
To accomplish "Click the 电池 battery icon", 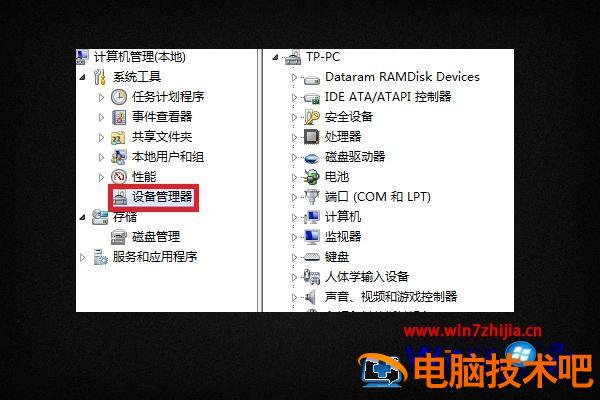I will [311, 177].
